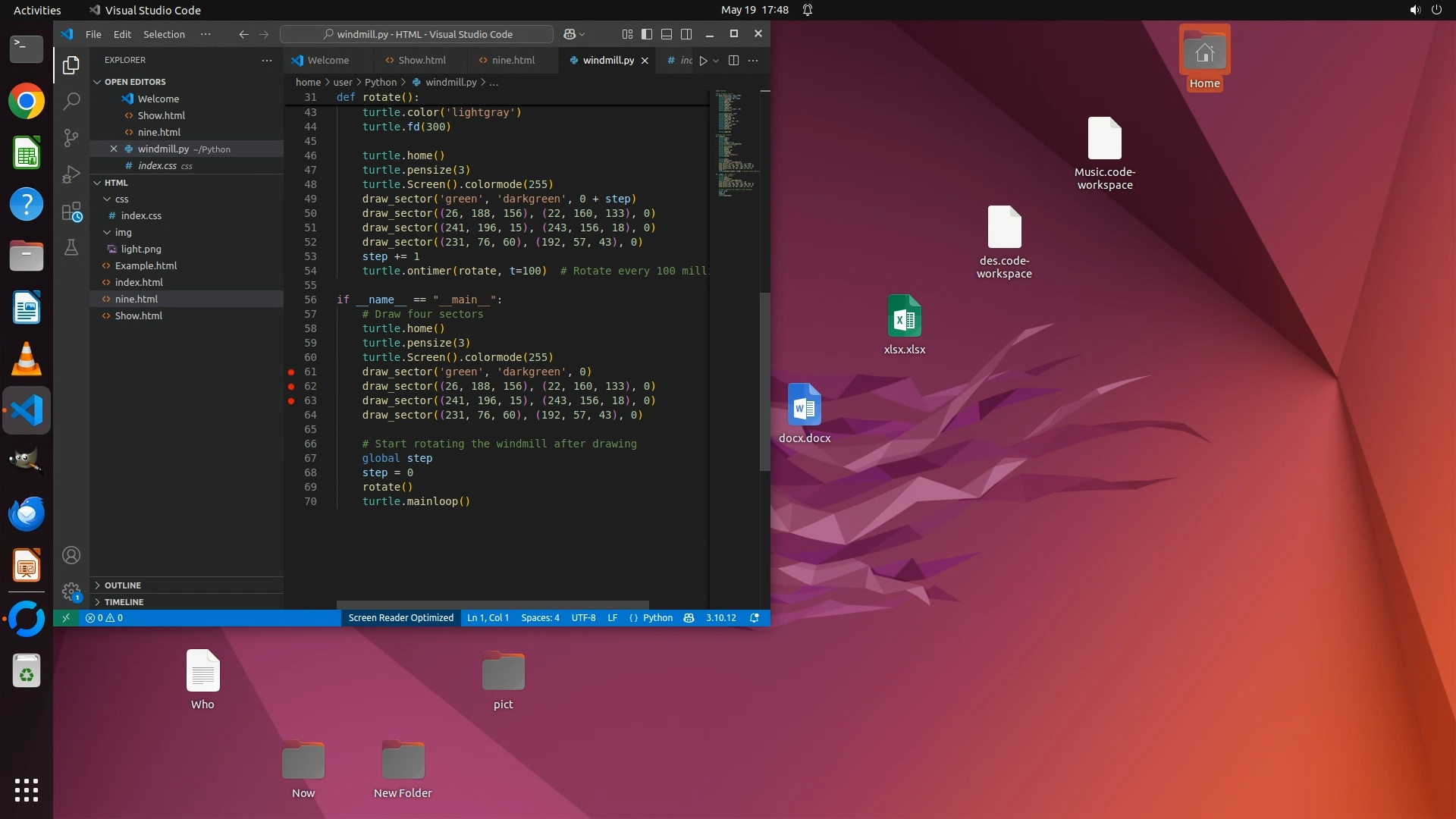Toggle breakpoint on line 62
This screenshot has width=1456, height=819.
pos(291,386)
